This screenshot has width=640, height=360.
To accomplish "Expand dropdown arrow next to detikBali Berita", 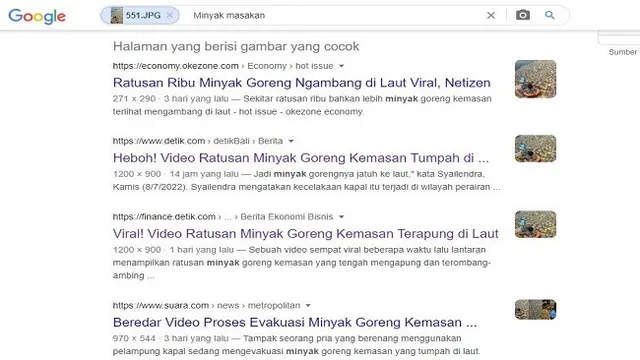I will click(x=291, y=141).
